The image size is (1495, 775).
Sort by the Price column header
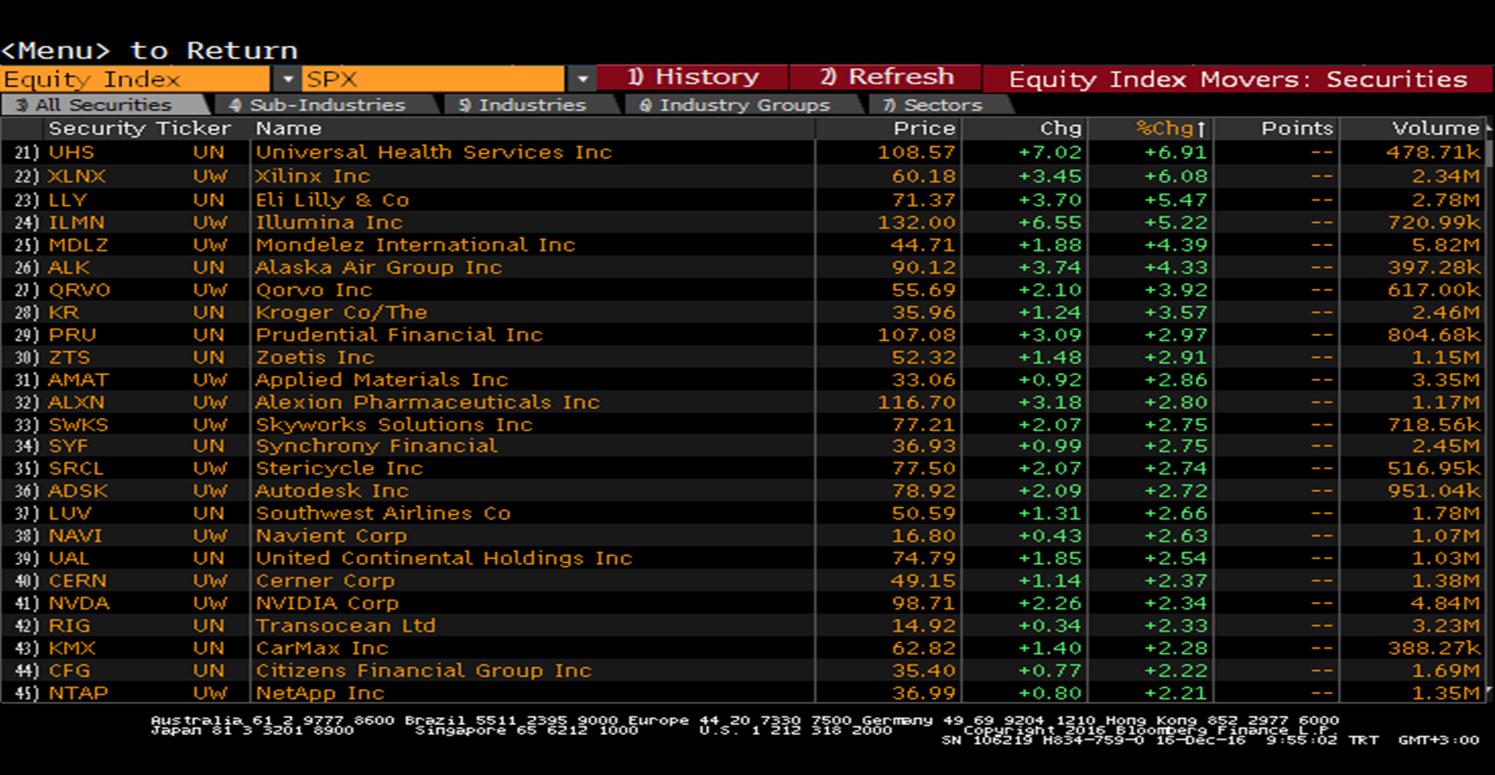(x=887, y=128)
